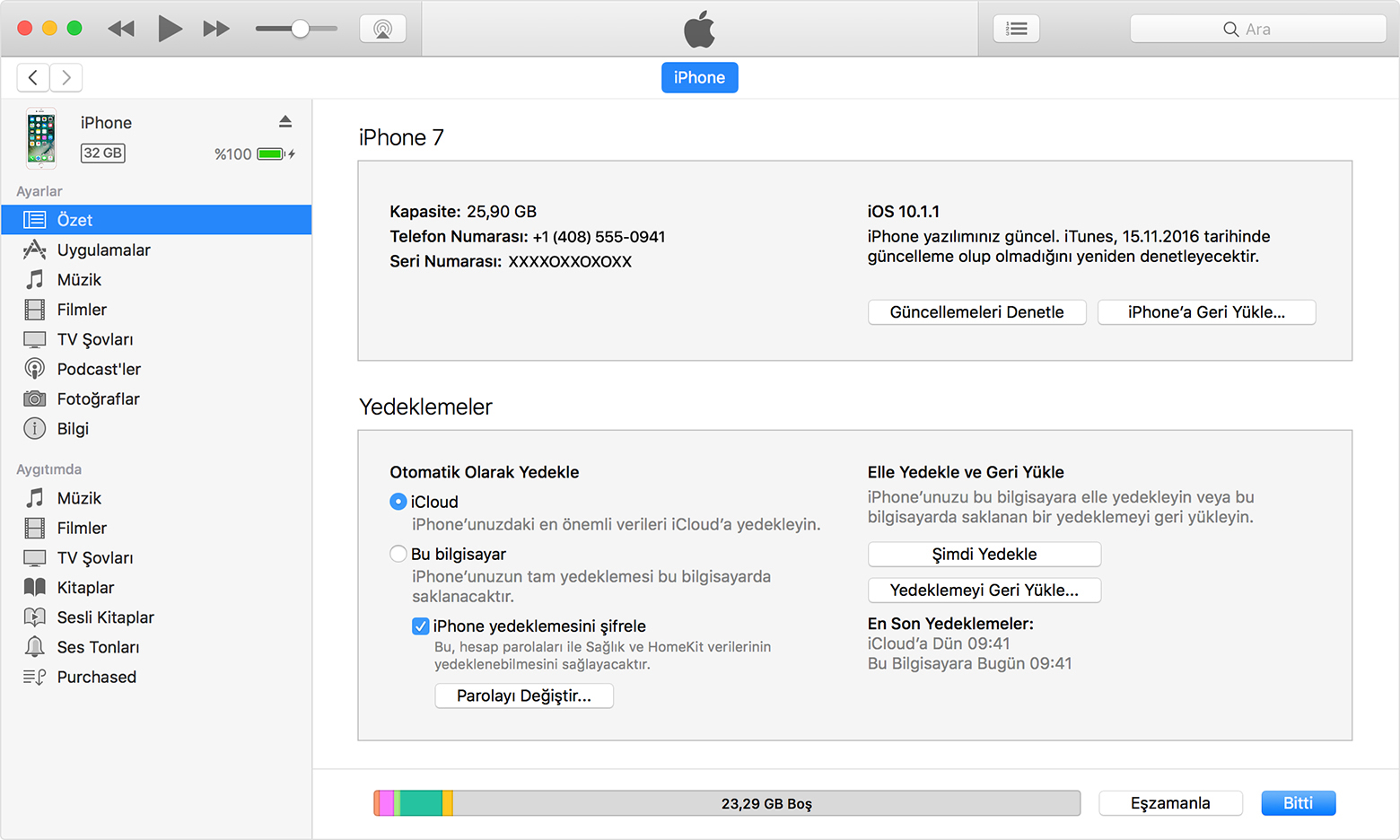1400x840 pixels.
Task: Go back with the left chevron
Action: (x=33, y=77)
